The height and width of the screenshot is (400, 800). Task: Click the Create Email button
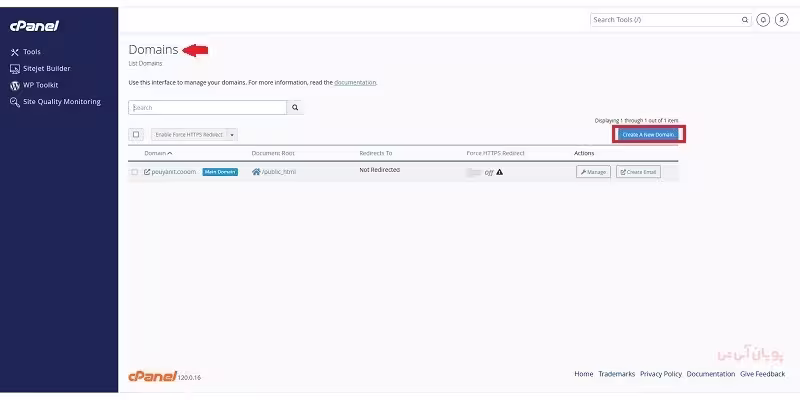click(638, 172)
